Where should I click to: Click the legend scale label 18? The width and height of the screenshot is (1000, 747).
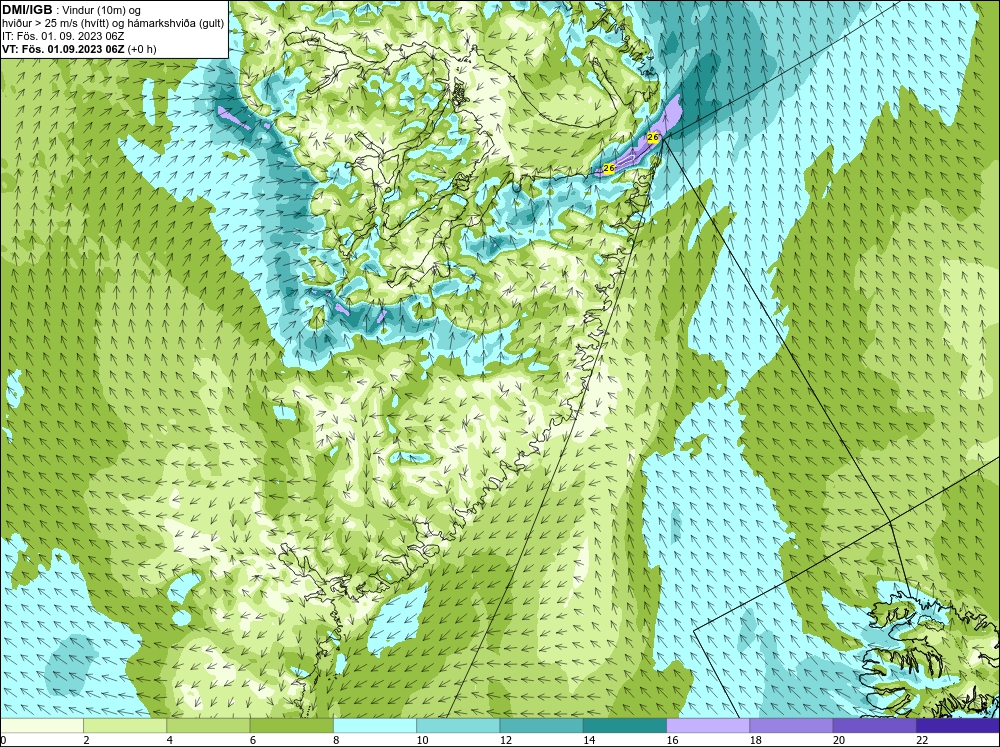click(755, 740)
